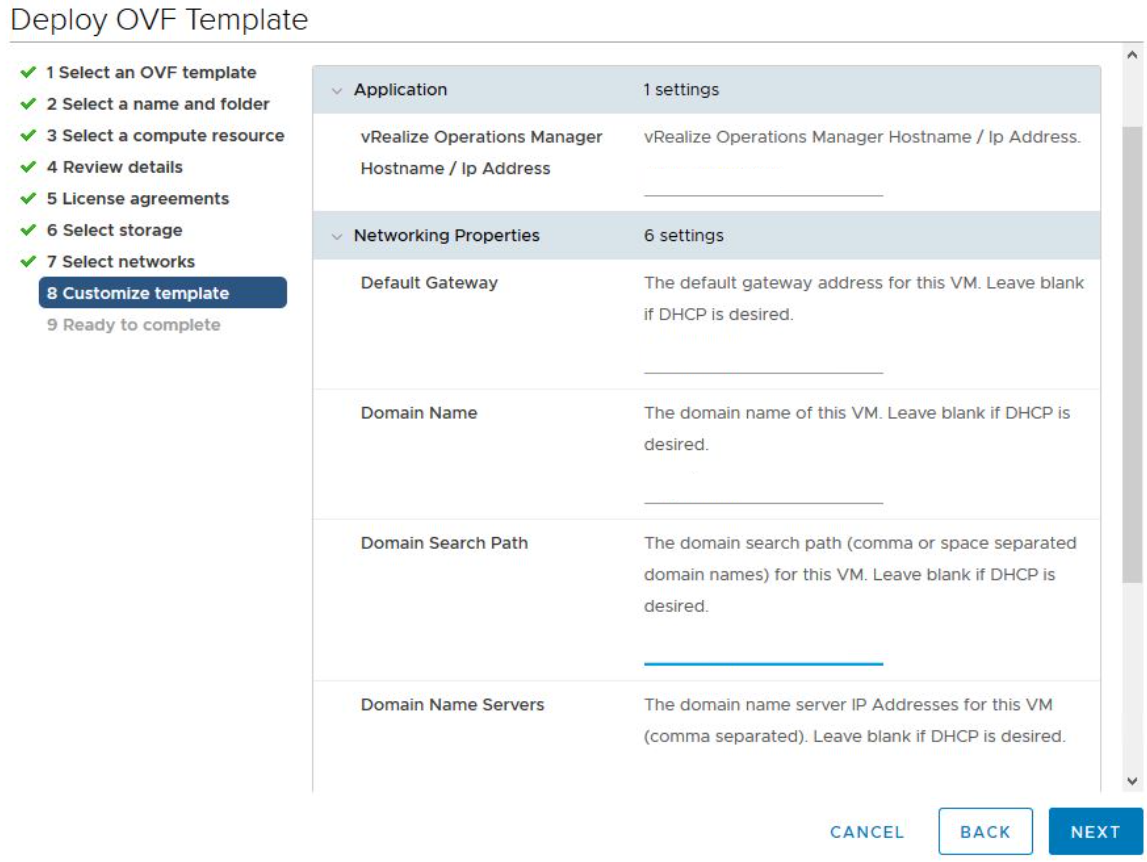
Task: Focus the vRealize Operations Manager hostname field
Action: pos(763,183)
